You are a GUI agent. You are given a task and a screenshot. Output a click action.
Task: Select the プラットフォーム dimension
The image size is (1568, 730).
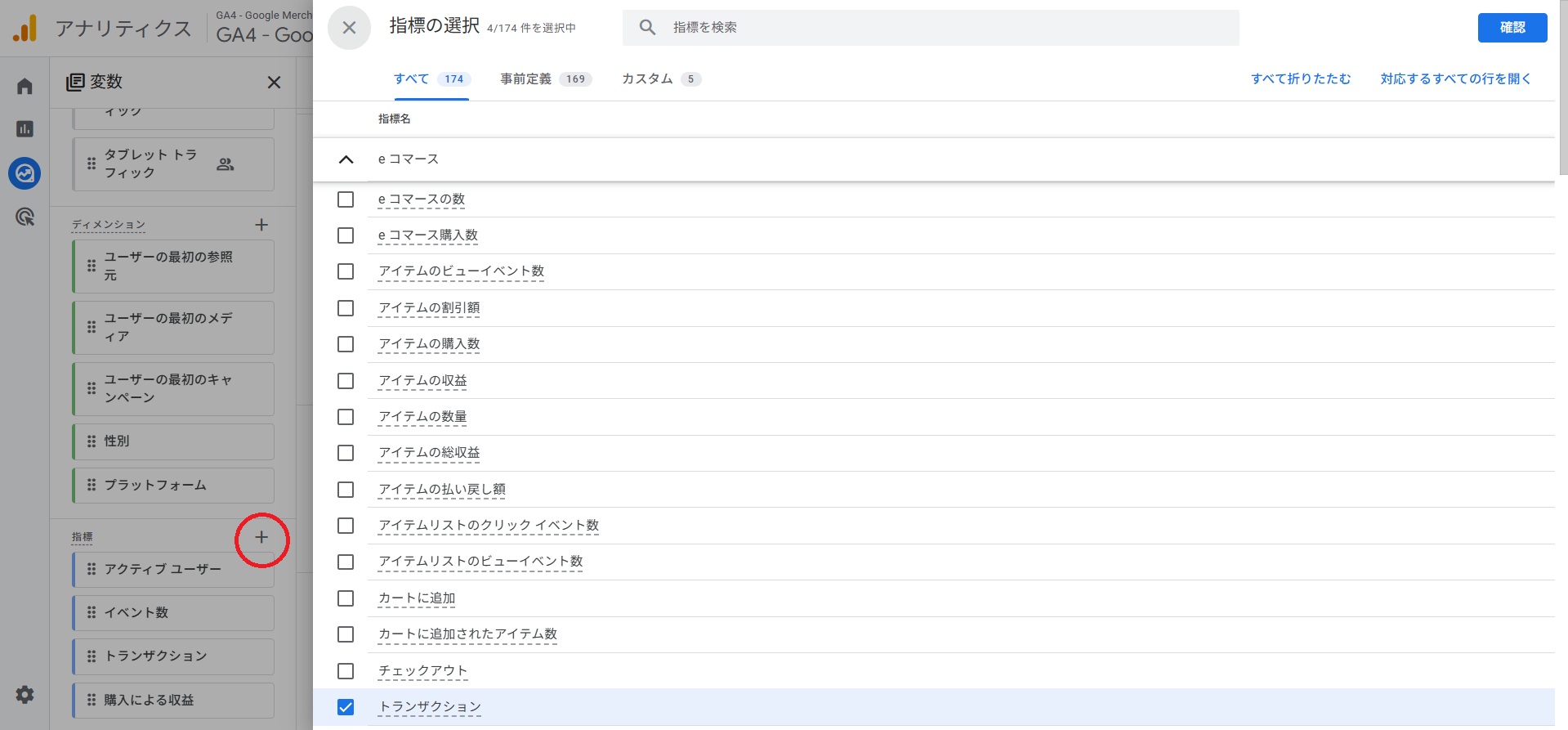tap(173, 486)
